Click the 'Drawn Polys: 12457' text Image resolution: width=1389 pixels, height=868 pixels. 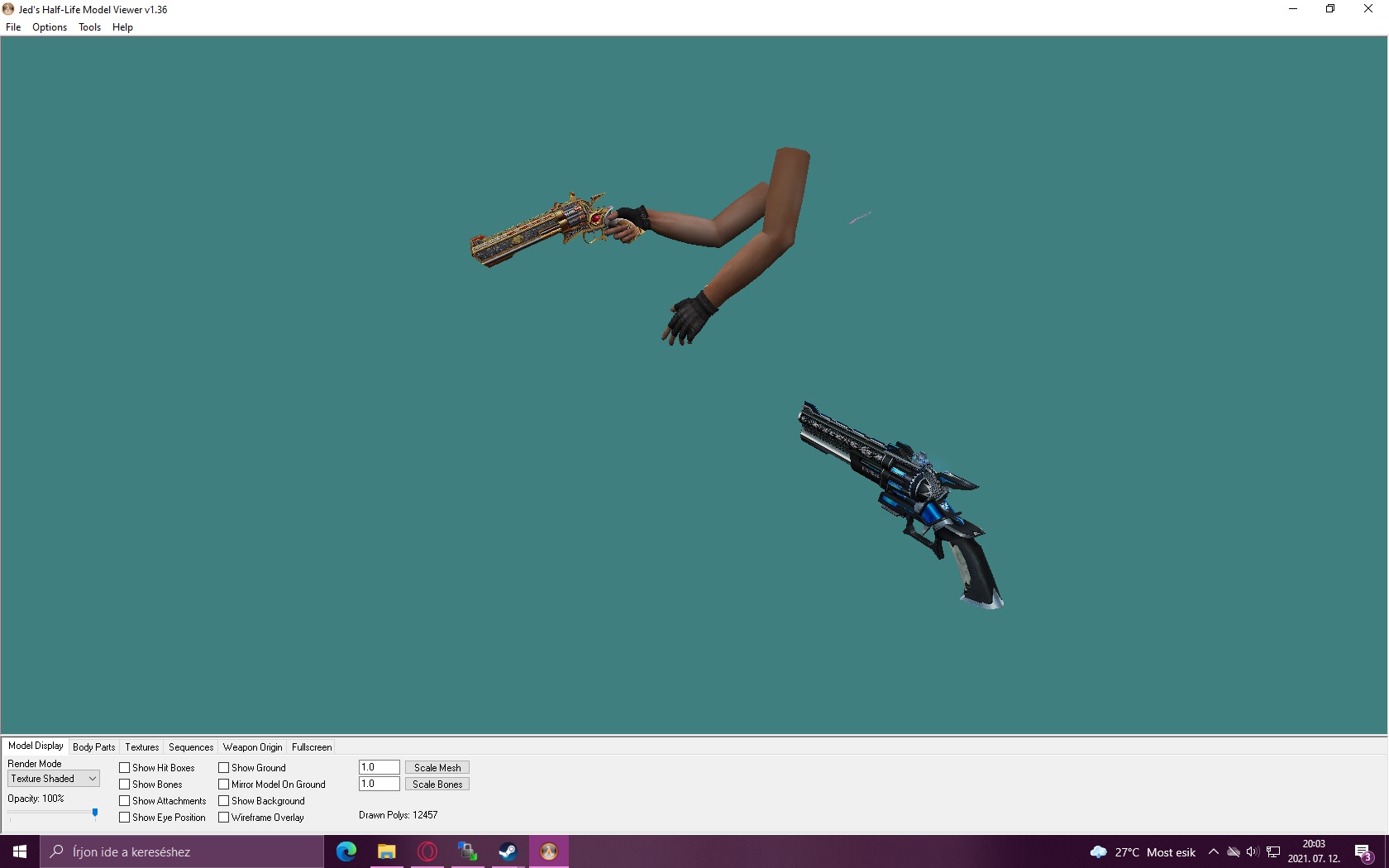point(399,815)
